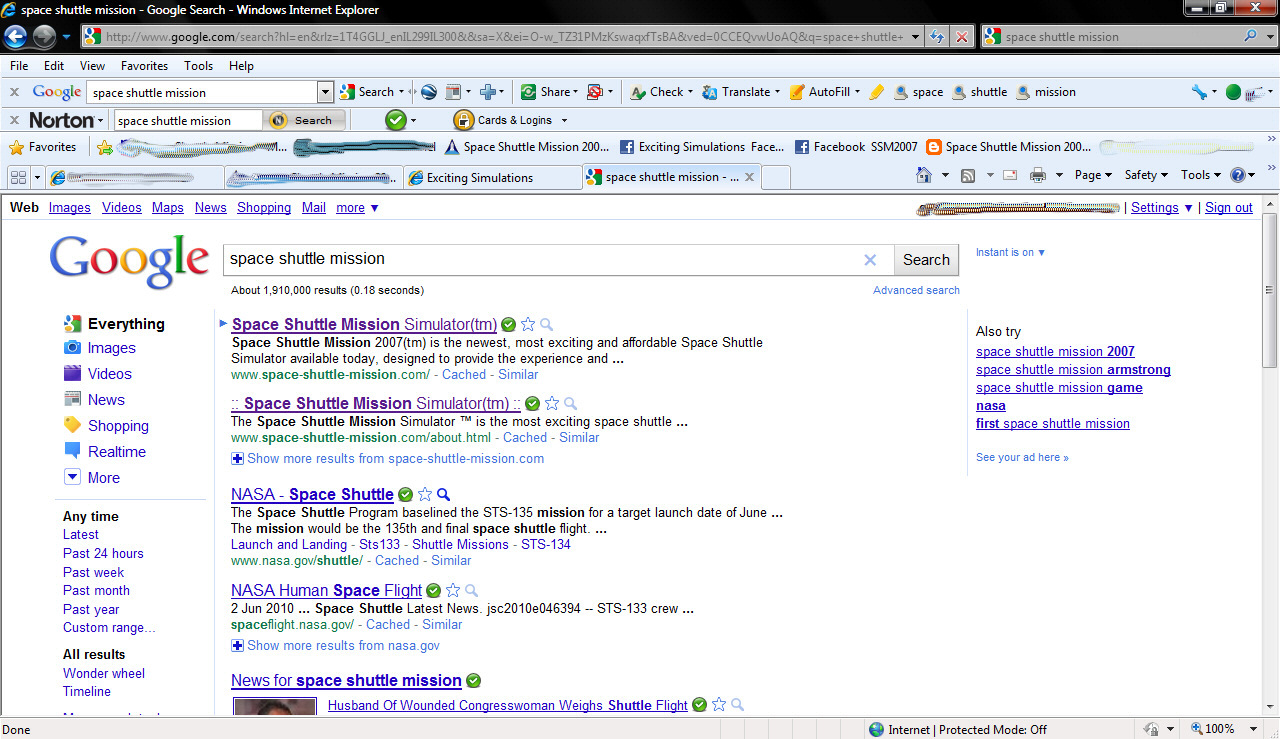Click Norton green check beside NASA Human Space Flight

(x=433, y=590)
